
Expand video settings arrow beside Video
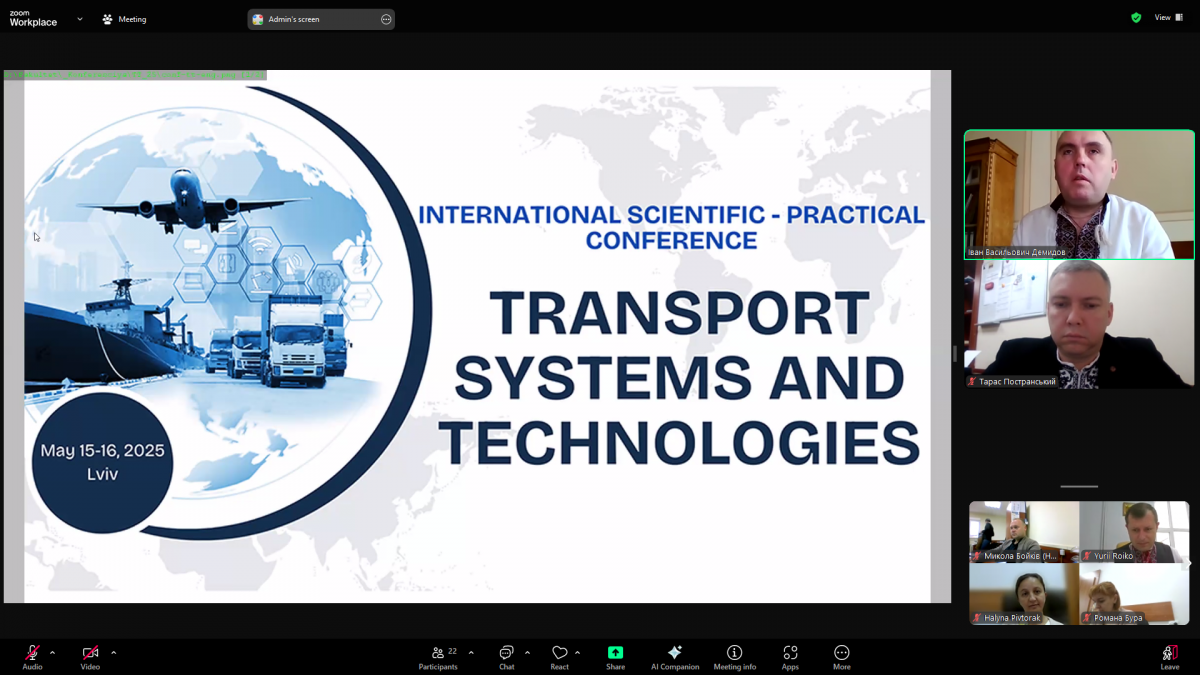pyautogui.click(x=113, y=653)
